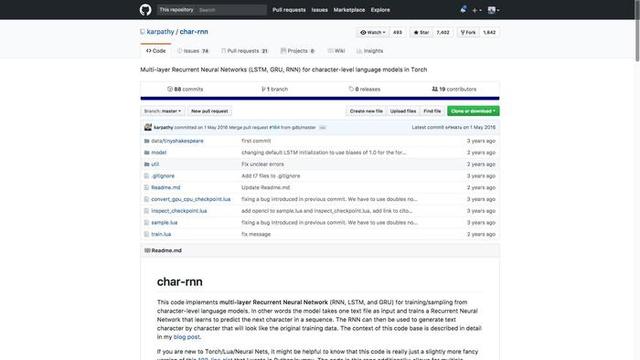This screenshot has width=640, height=360.
Task: Open the user avatar menu
Action: coord(493,10)
